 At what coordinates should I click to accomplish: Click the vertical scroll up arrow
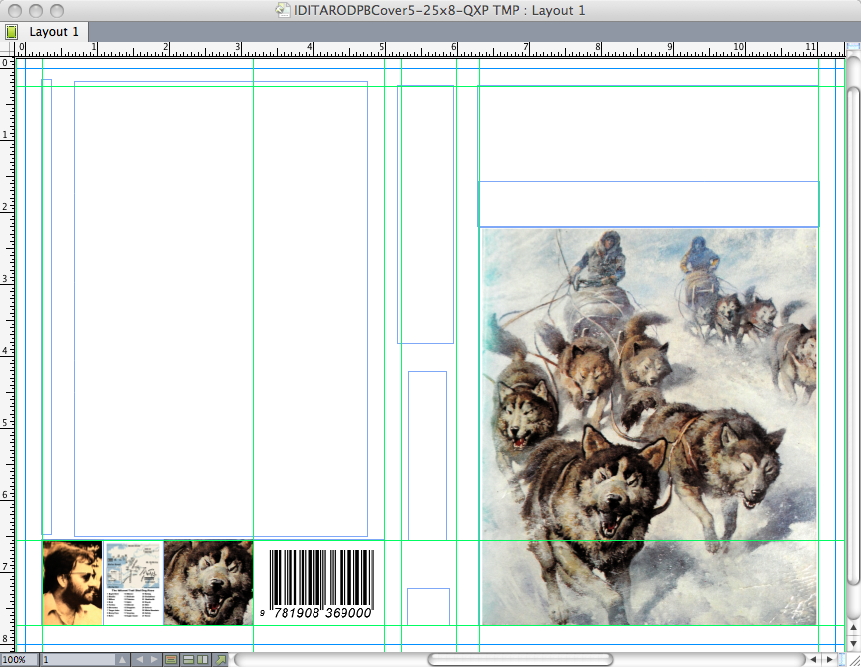(853, 627)
